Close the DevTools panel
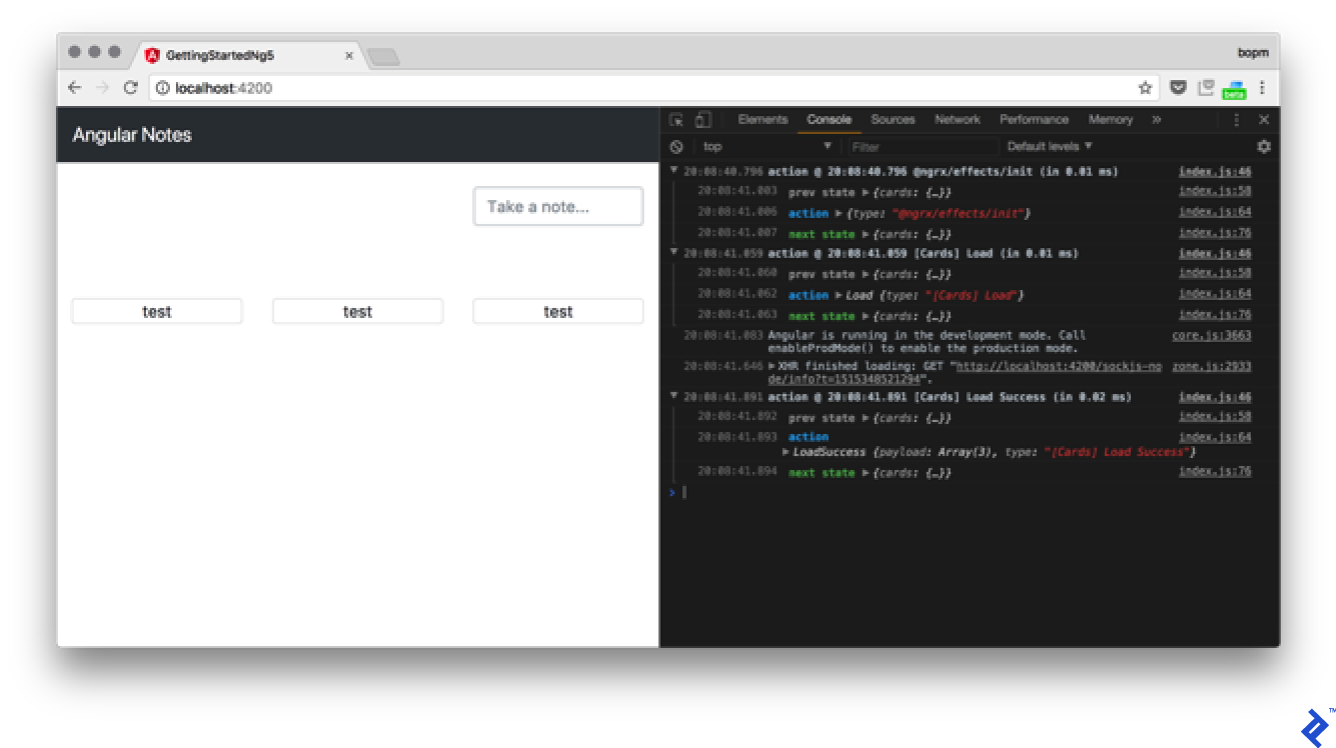This screenshot has height=748, width=1336. coord(1263,120)
